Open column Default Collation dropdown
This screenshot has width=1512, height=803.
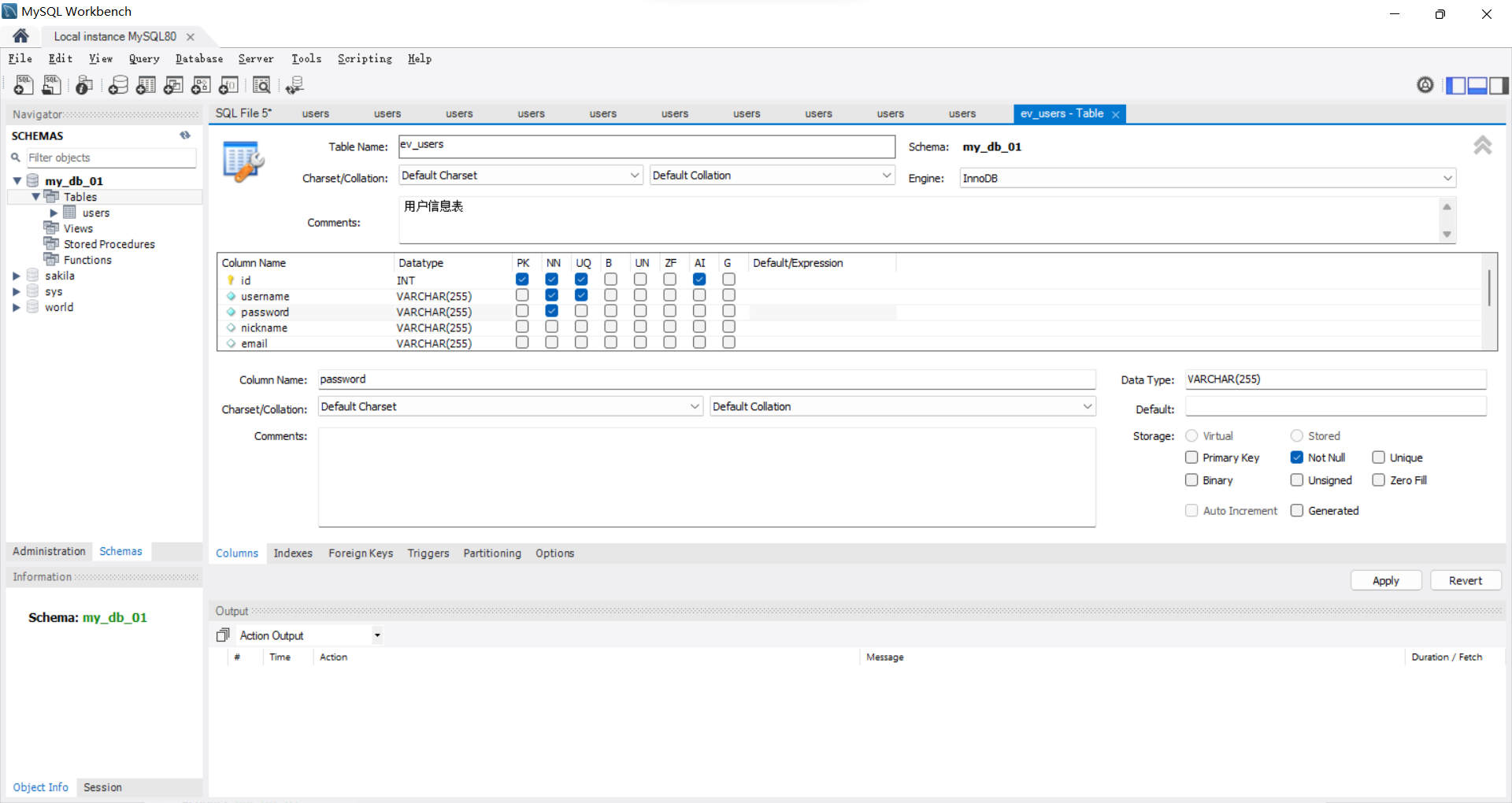coord(902,407)
